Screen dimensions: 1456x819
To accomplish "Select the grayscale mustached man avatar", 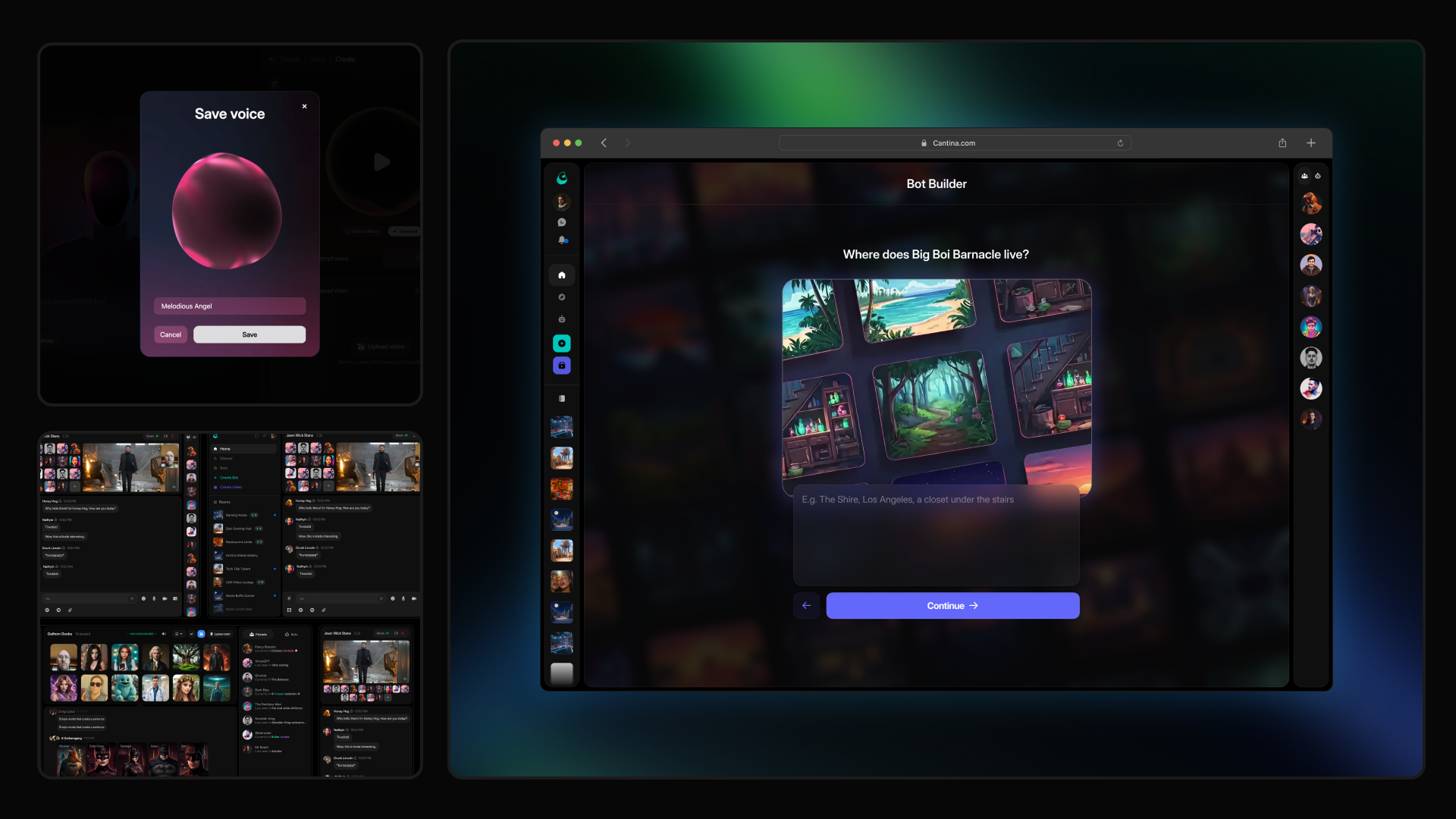I will coord(1311,357).
